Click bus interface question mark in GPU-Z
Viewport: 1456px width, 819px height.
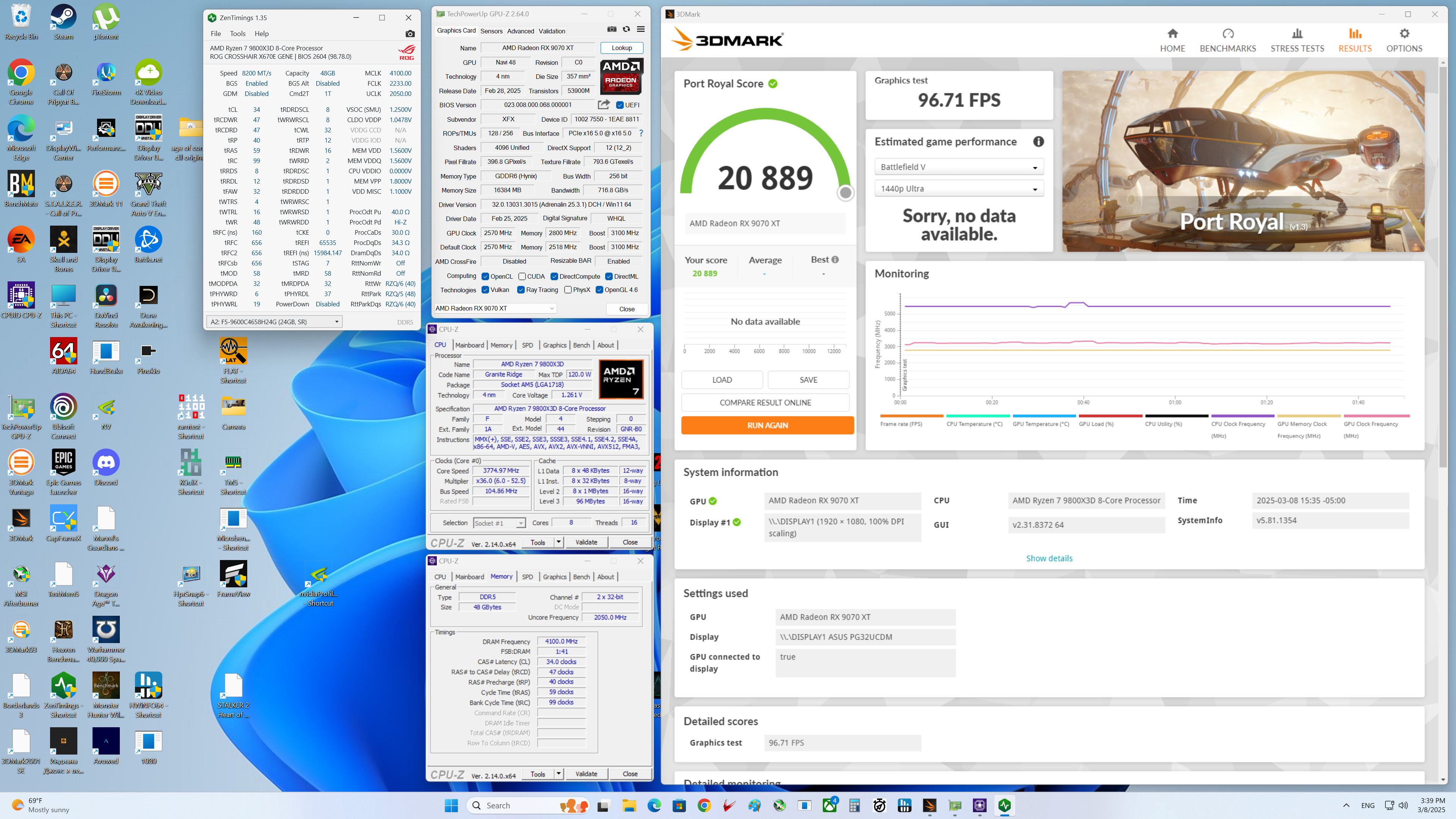[x=641, y=133]
